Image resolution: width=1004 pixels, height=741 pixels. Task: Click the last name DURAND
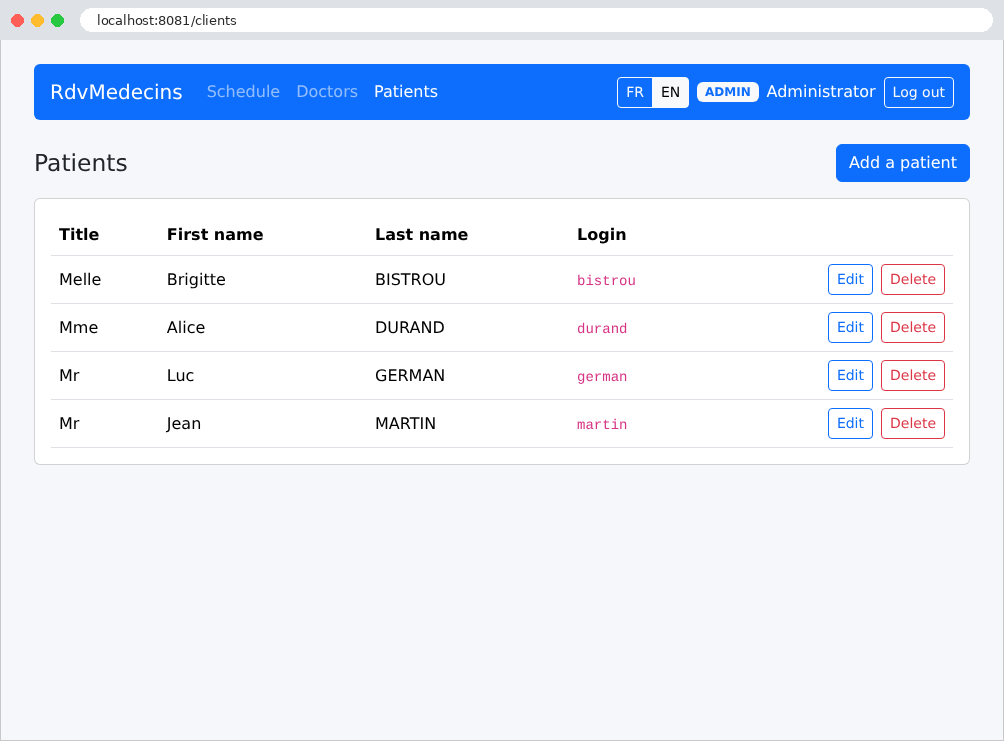click(x=410, y=327)
